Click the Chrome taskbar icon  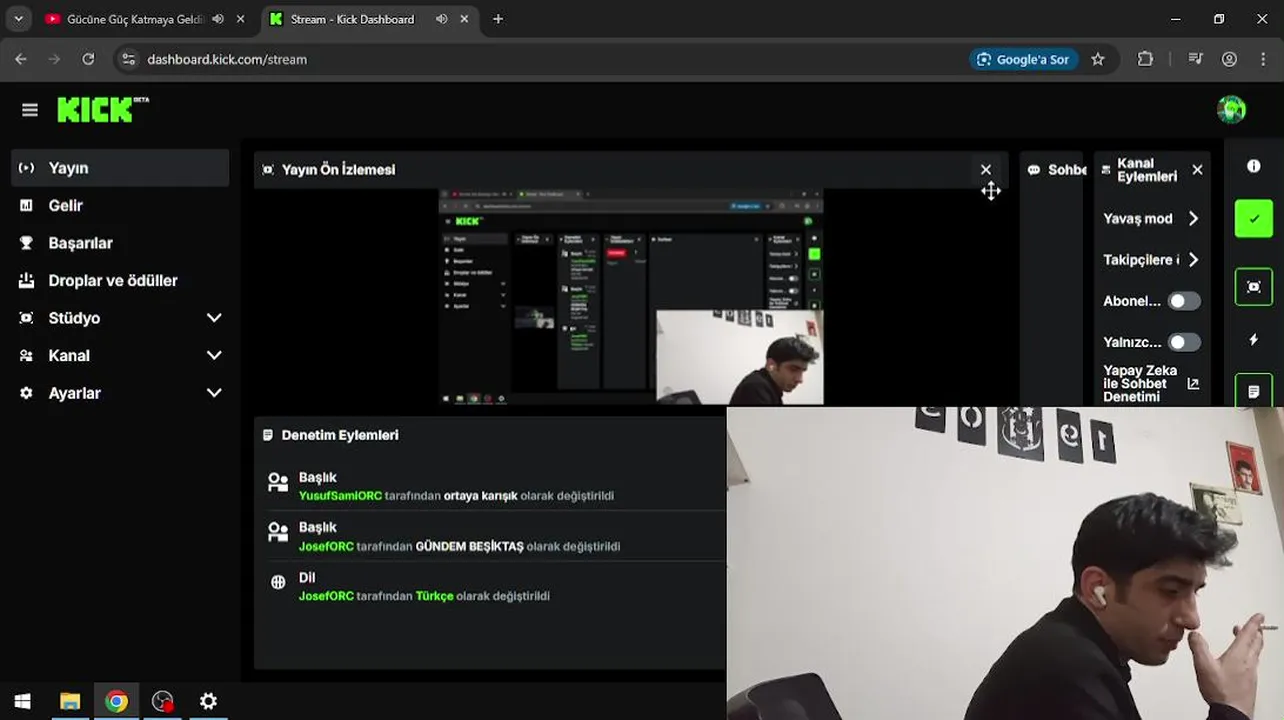pyautogui.click(x=116, y=701)
